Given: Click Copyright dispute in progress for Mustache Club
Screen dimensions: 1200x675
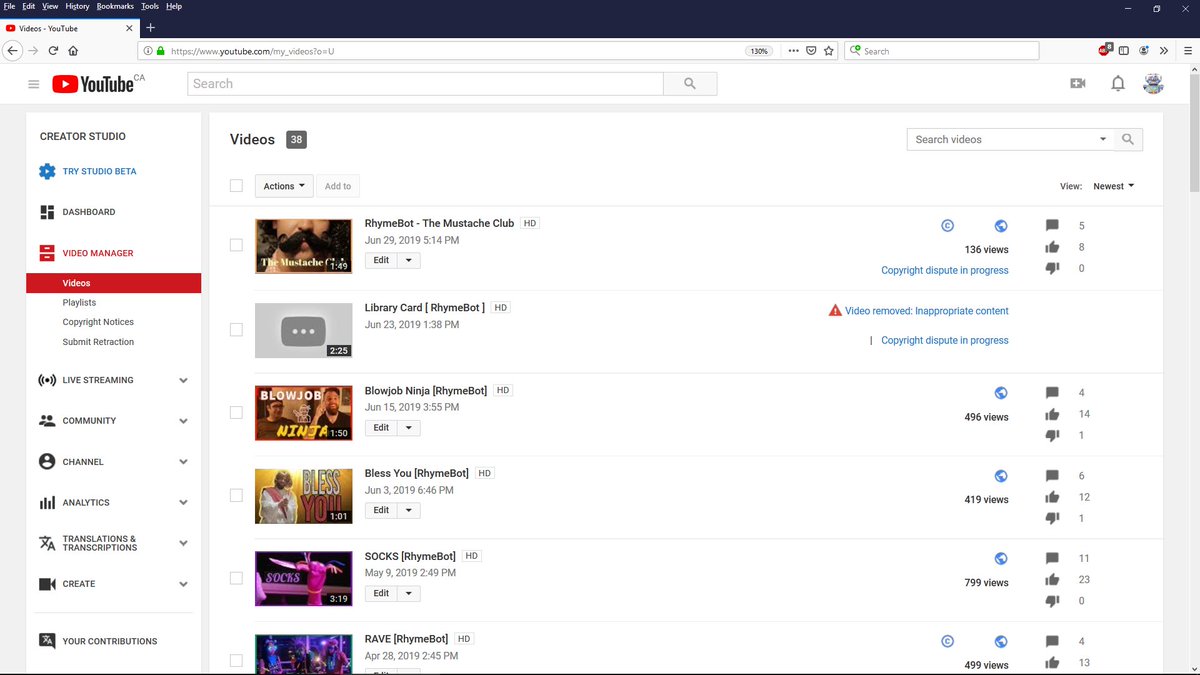Looking at the screenshot, I should (x=945, y=270).
